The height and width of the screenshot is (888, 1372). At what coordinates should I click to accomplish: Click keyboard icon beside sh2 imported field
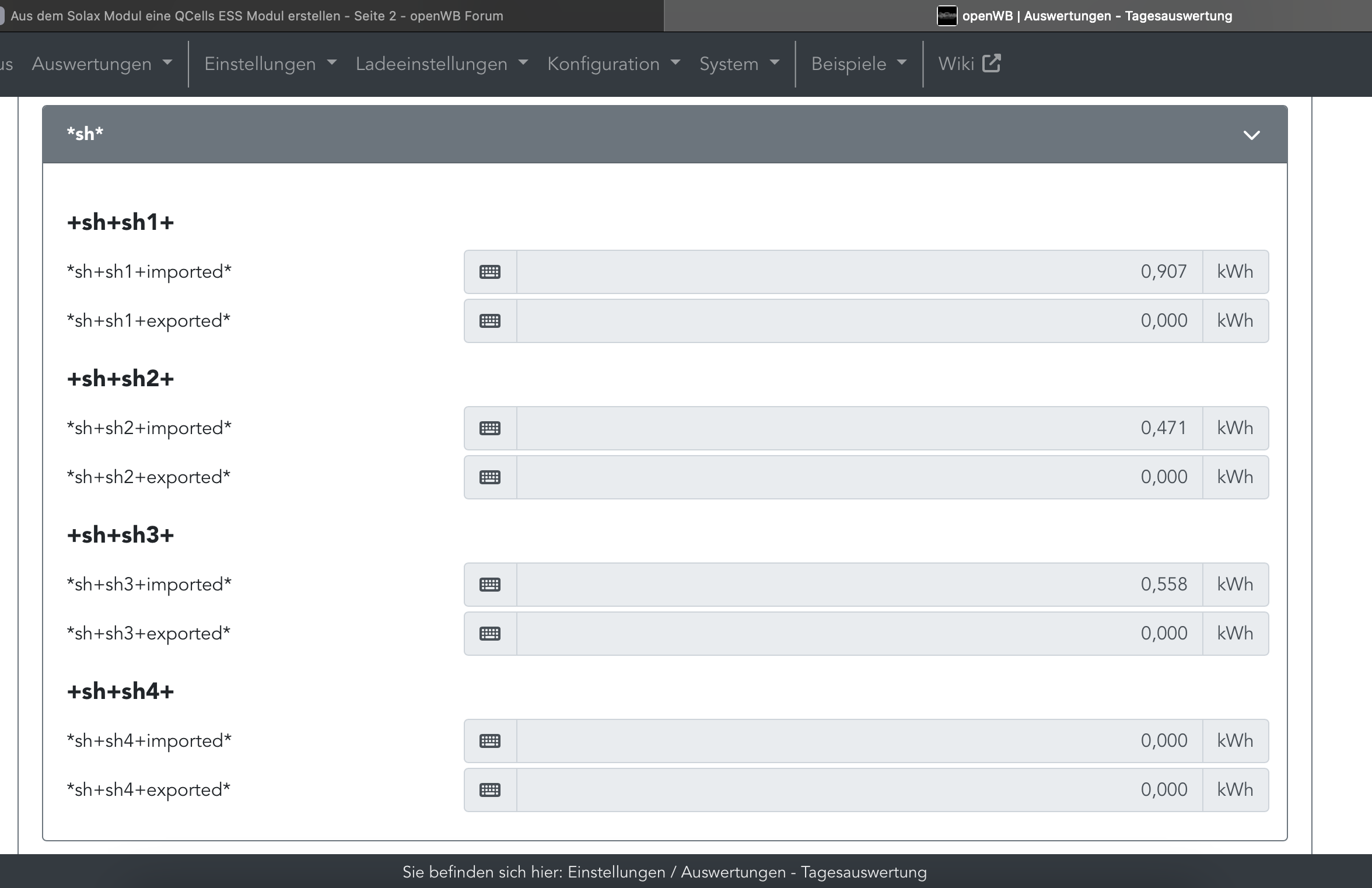click(x=490, y=428)
